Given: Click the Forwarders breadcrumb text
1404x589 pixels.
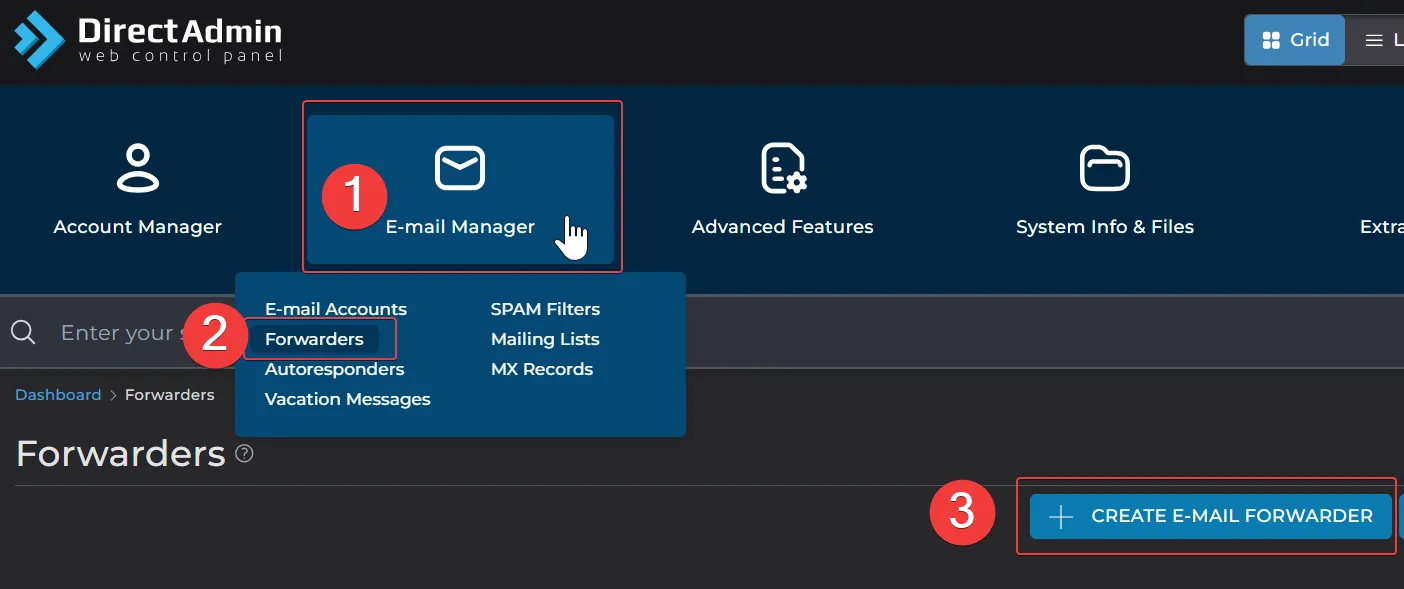Looking at the screenshot, I should (x=170, y=395).
